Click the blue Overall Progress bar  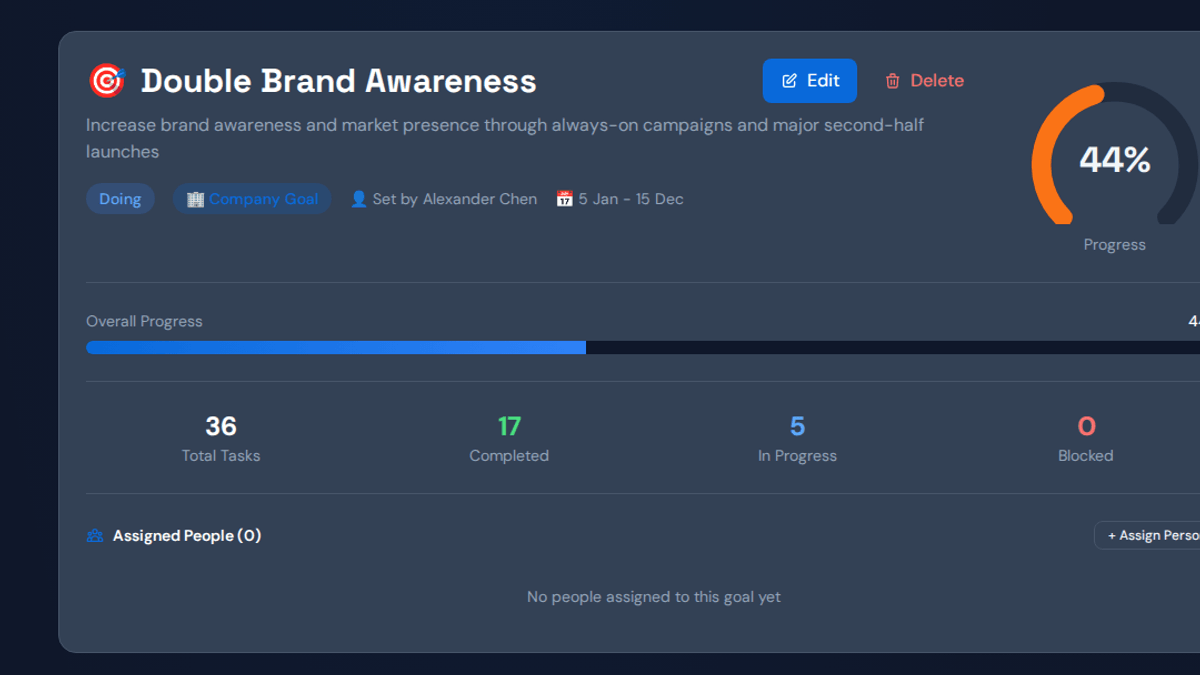[x=336, y=347]
